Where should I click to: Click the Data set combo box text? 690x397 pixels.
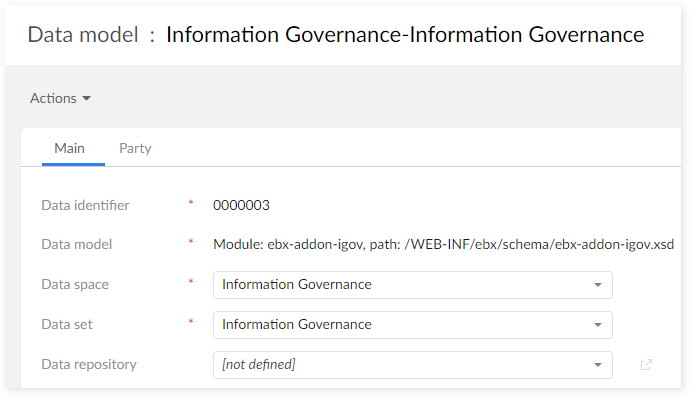tap(297, 324)
